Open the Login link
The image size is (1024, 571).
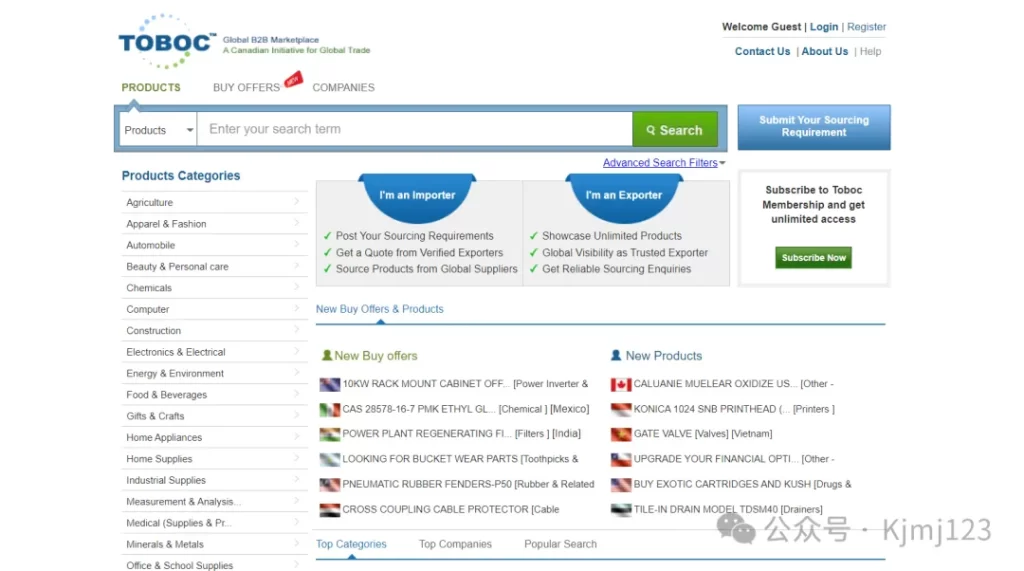(824, 27)
